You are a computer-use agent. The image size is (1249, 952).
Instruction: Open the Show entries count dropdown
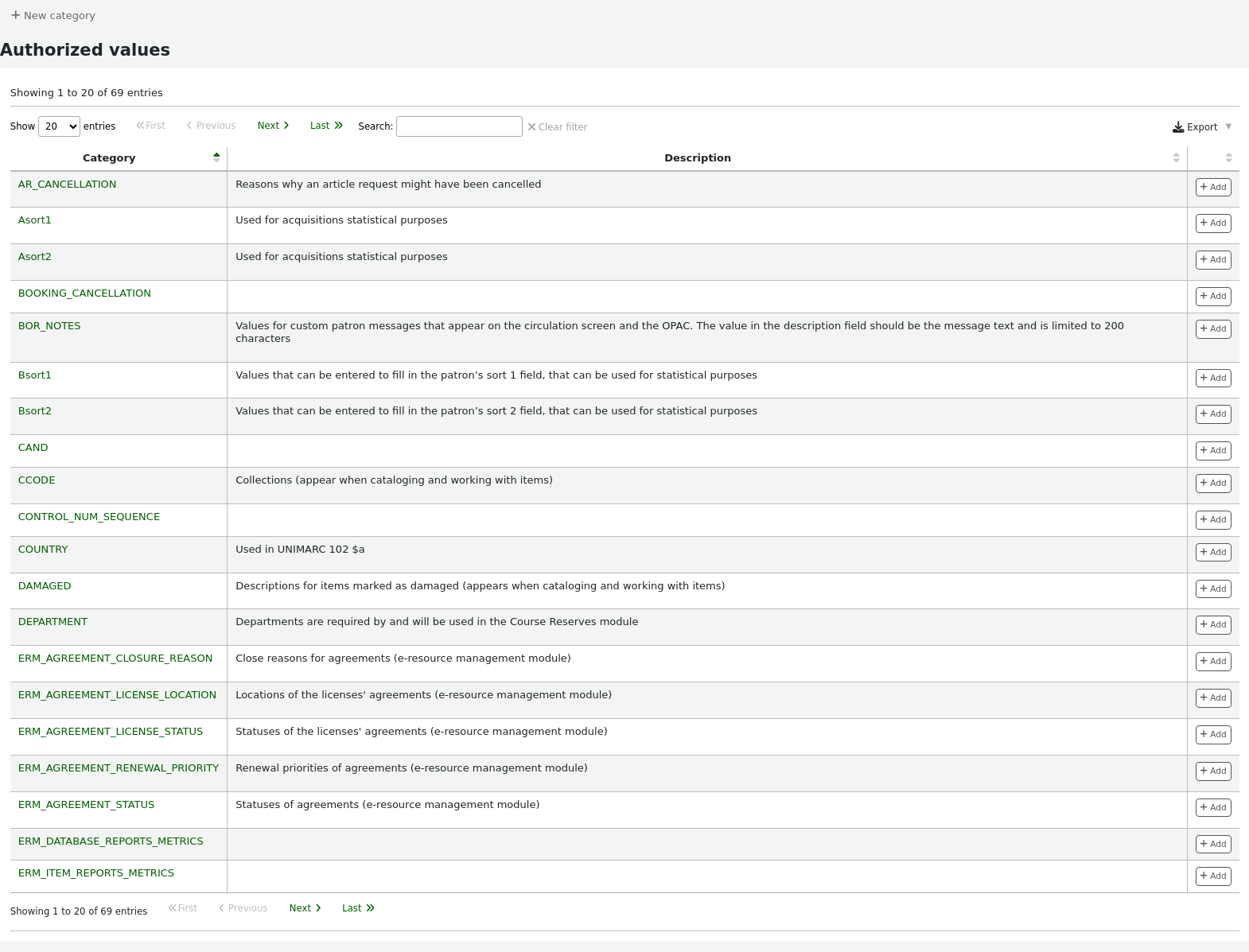(x=60, y=126)
